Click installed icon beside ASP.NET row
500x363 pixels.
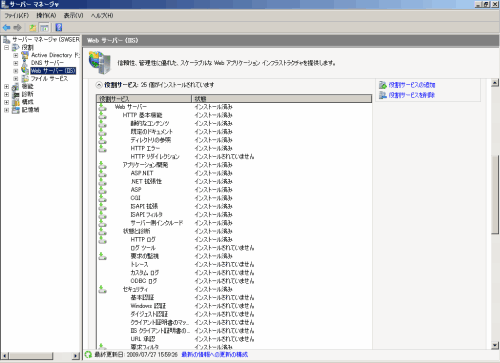[x=103, y=173]
